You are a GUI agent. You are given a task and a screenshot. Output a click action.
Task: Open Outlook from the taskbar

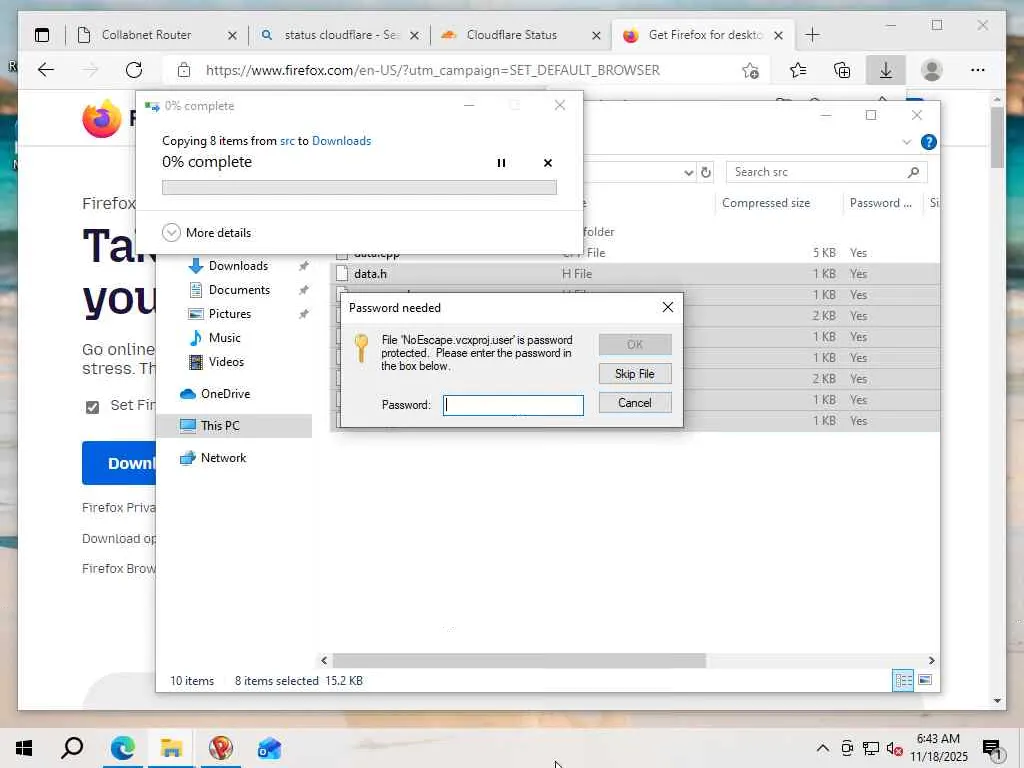point(269,748)
